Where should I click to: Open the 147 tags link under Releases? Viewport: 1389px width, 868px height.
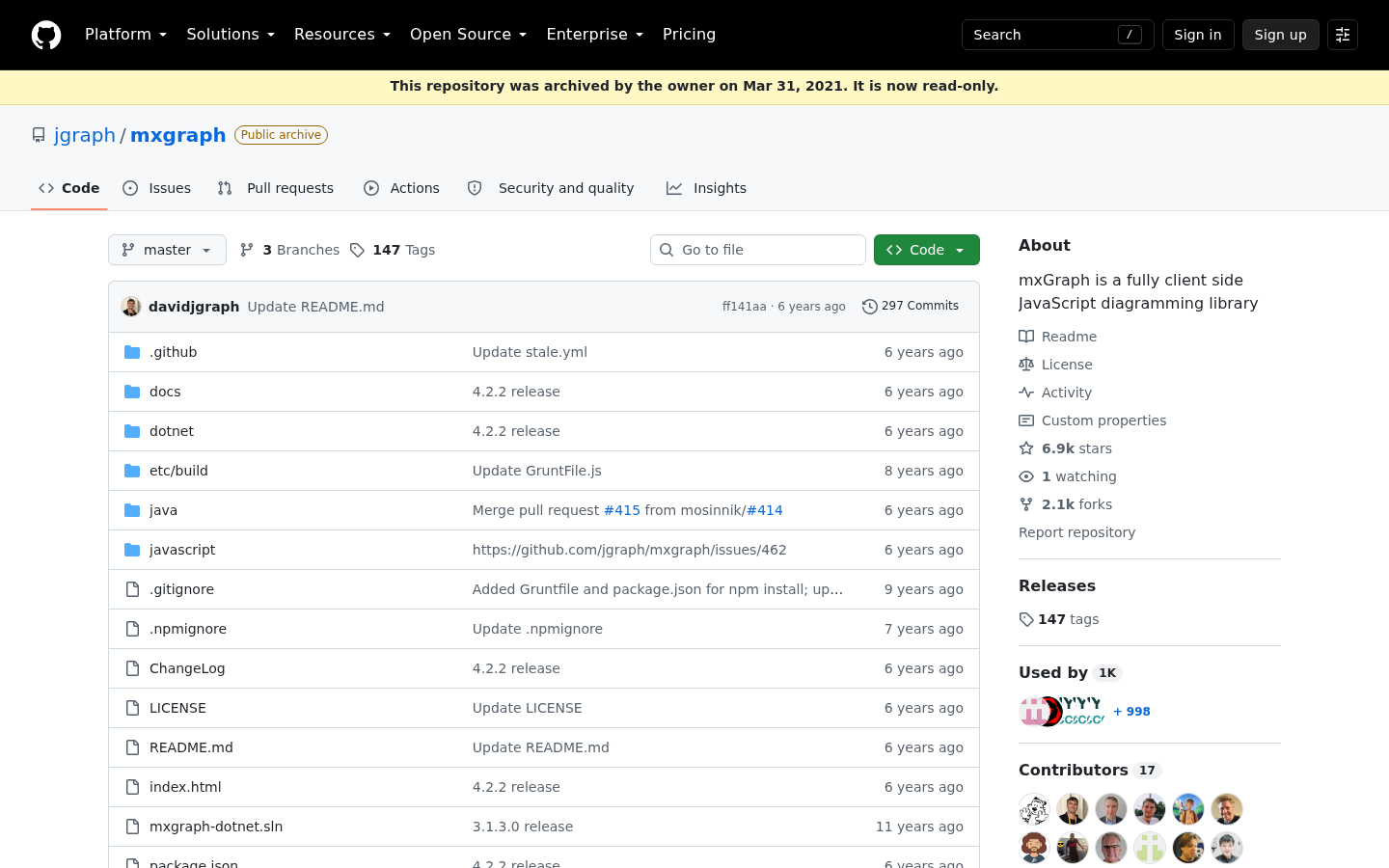[x=1059, y=619]
